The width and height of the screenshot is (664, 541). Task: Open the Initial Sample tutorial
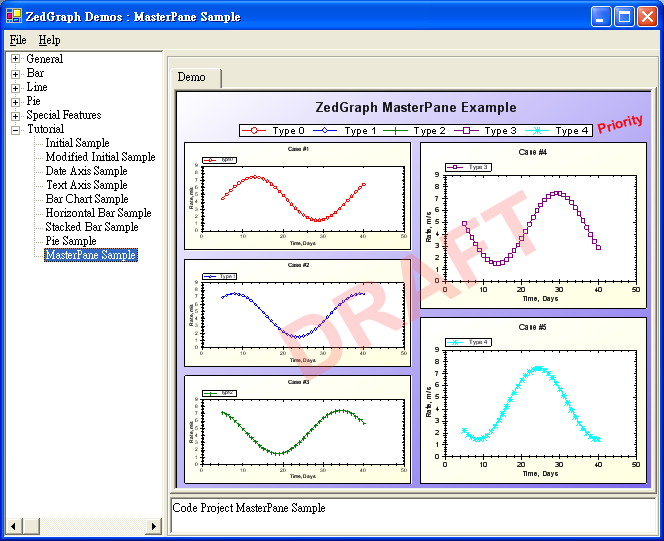click(x=77, y=143)
